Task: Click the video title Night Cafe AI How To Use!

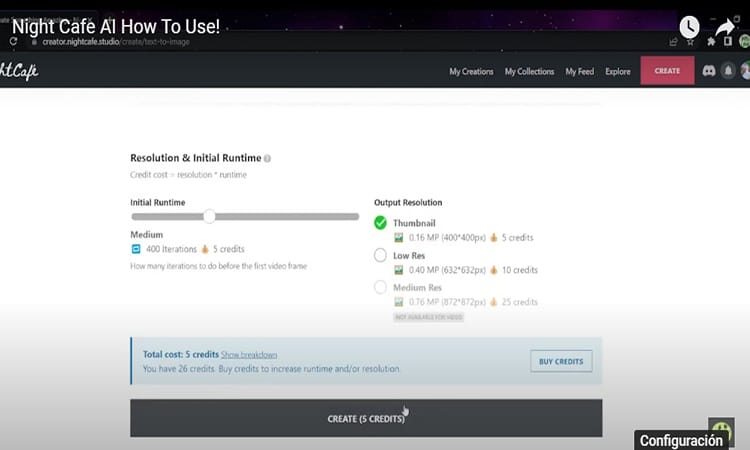Action: click(116, 26)
